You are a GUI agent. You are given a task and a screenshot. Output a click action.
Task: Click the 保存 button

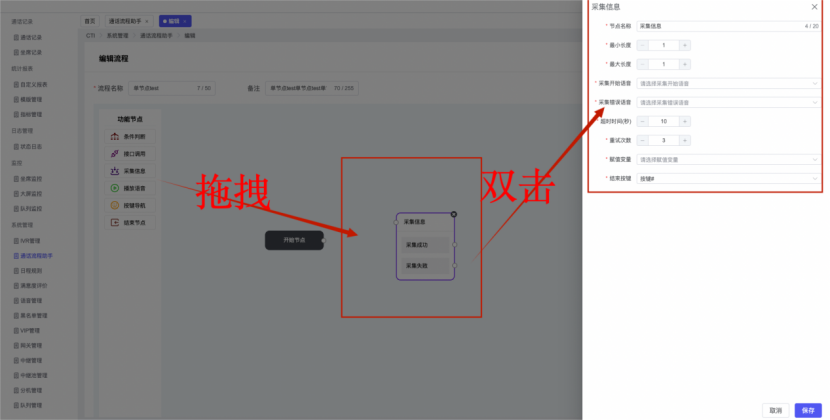point(808,410)
